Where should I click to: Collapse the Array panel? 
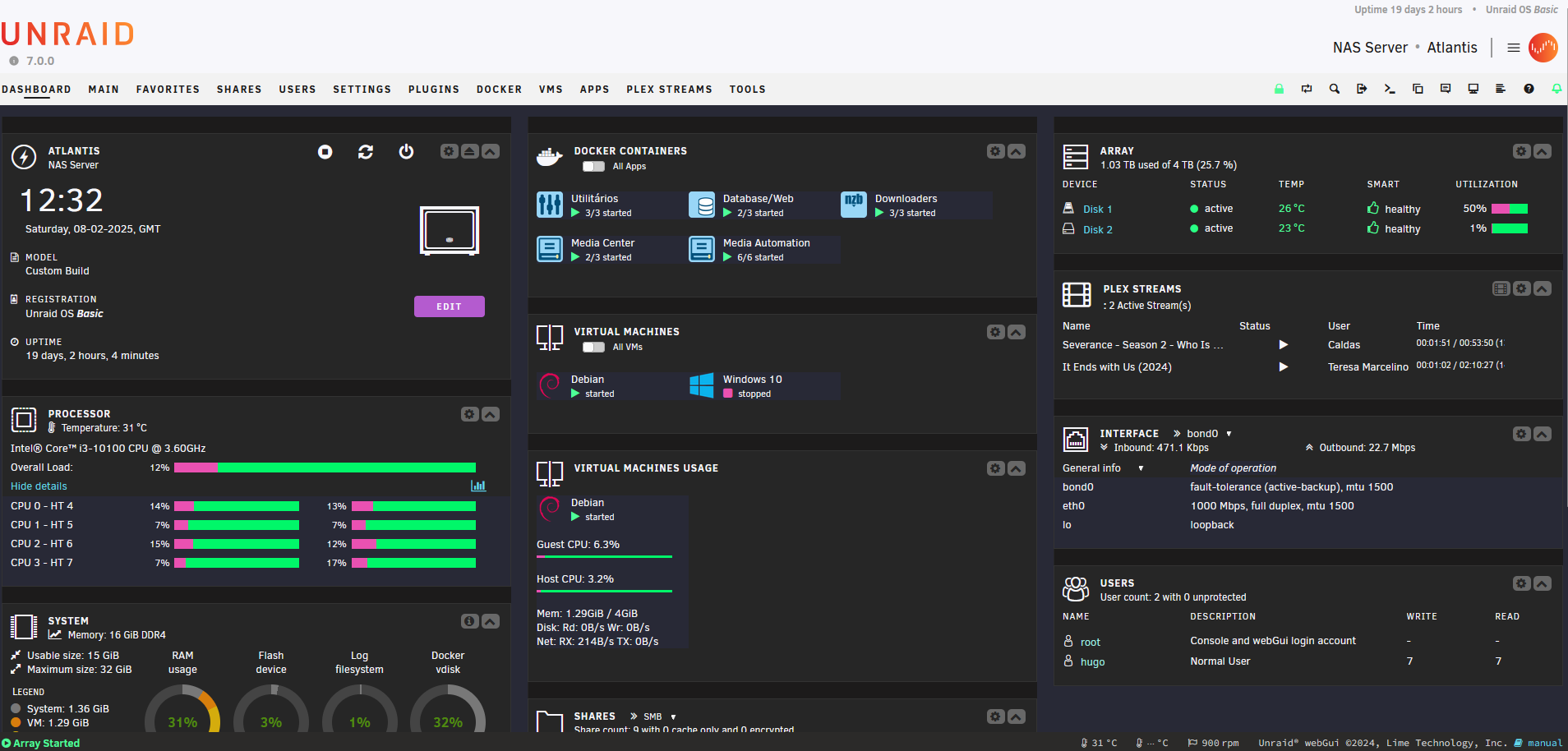pyautogui.click(x=1543, y=151)
